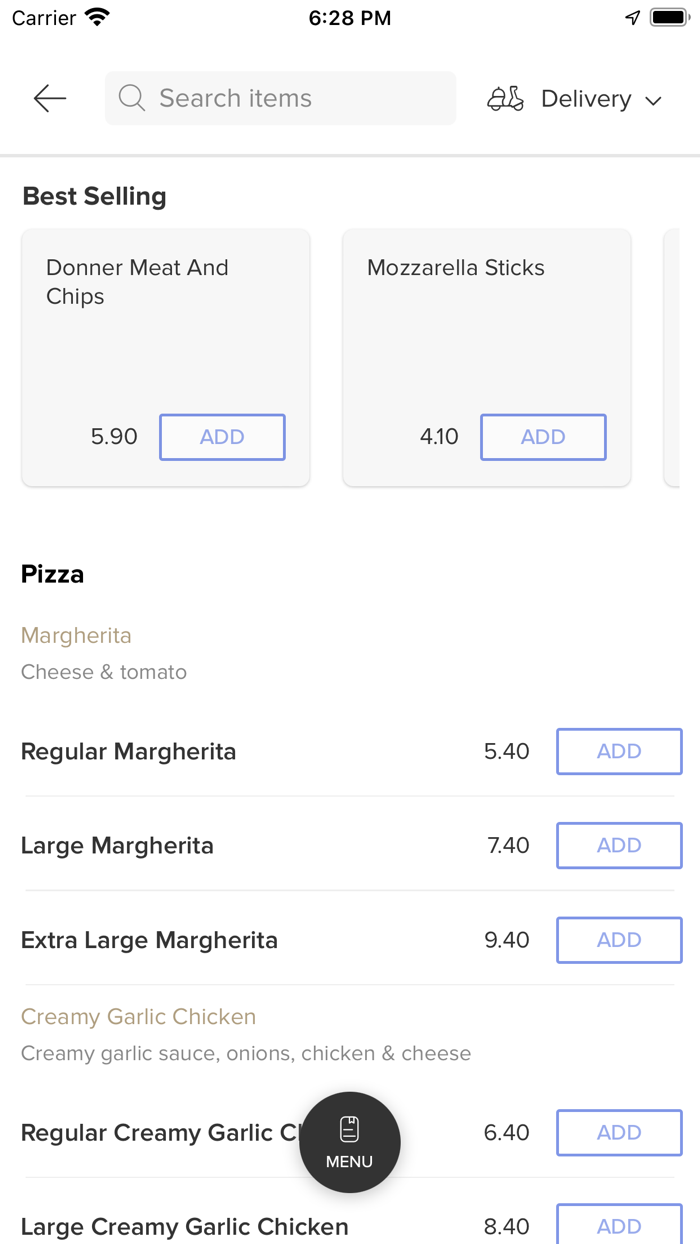
Task: Select the Pizza section header
Action: click(51, 573)
